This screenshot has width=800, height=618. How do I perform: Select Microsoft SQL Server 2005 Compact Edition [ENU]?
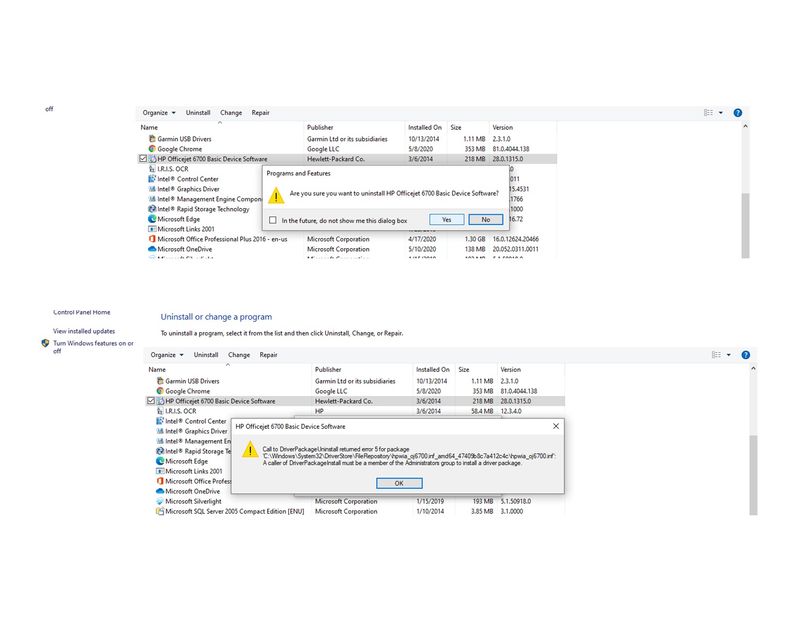pos(355,511)
